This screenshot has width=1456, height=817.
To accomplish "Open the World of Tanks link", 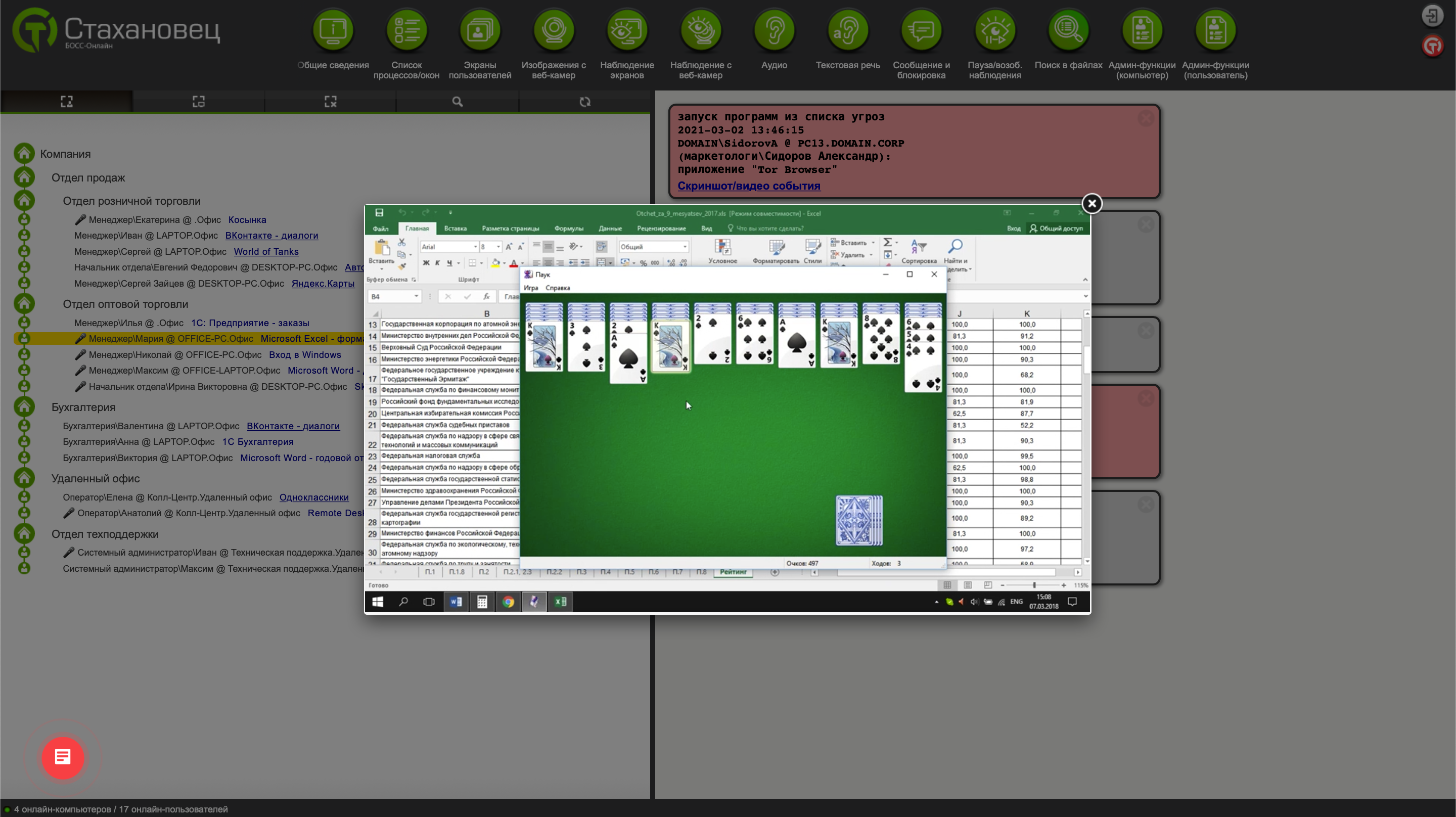I will pos(265,252).
